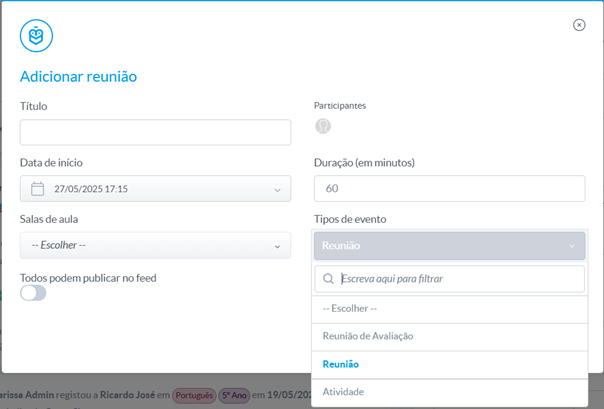Select the '-- Escolher --' event type option
Viewport: 604px width, 409px height.
450,309
